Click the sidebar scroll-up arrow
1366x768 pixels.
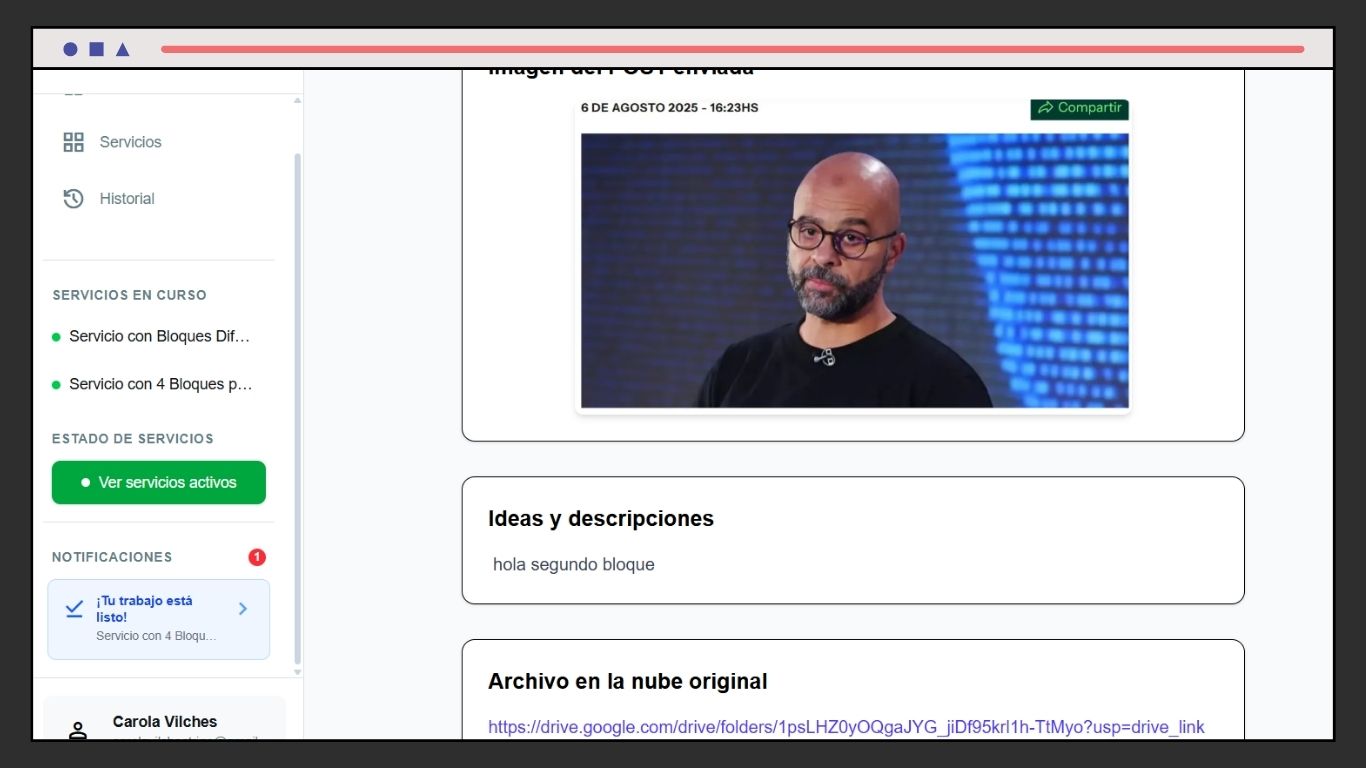296,100
